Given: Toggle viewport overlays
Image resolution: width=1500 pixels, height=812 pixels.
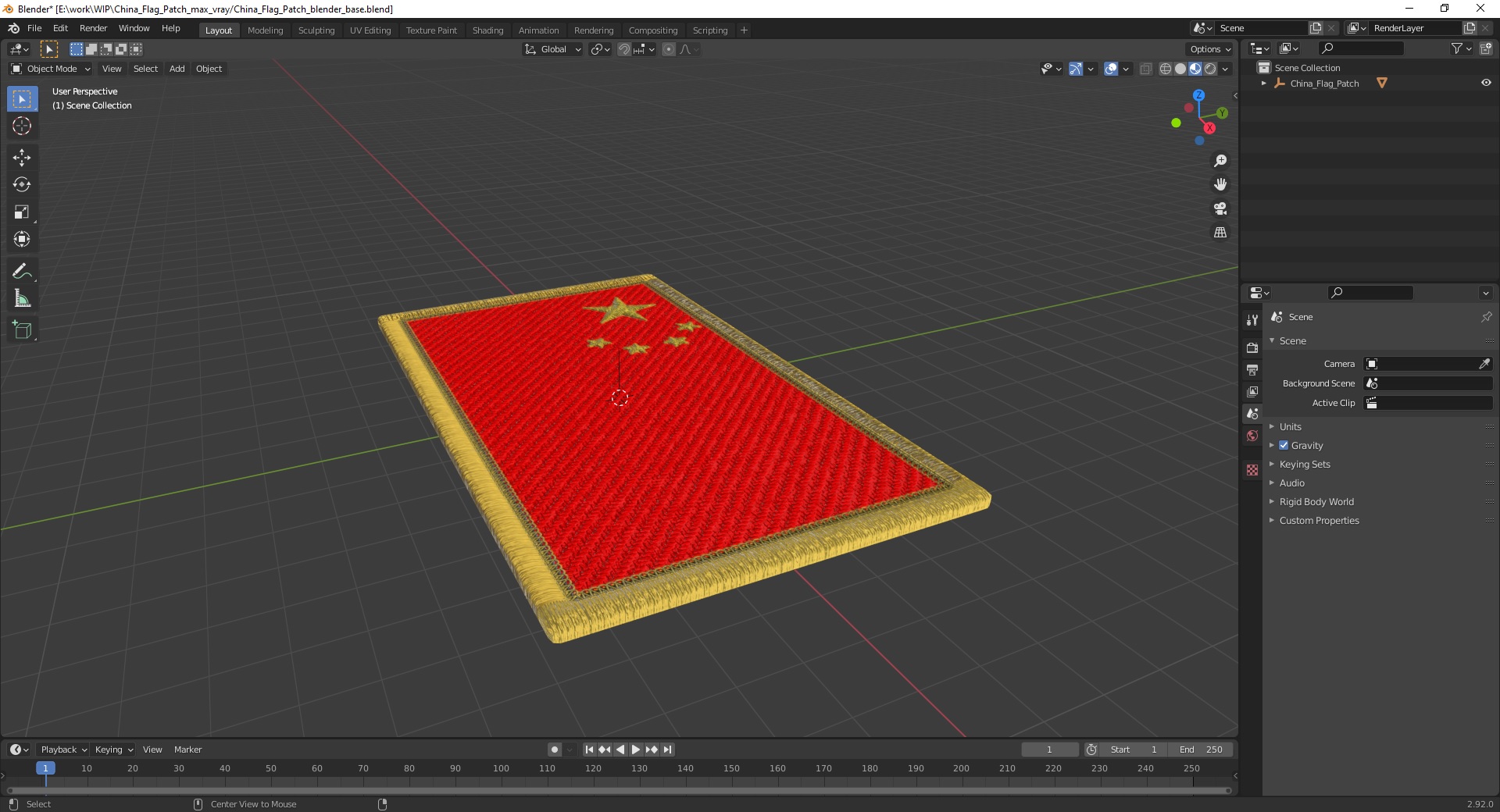Looking at the screenshot, I should click(1111, 69).
